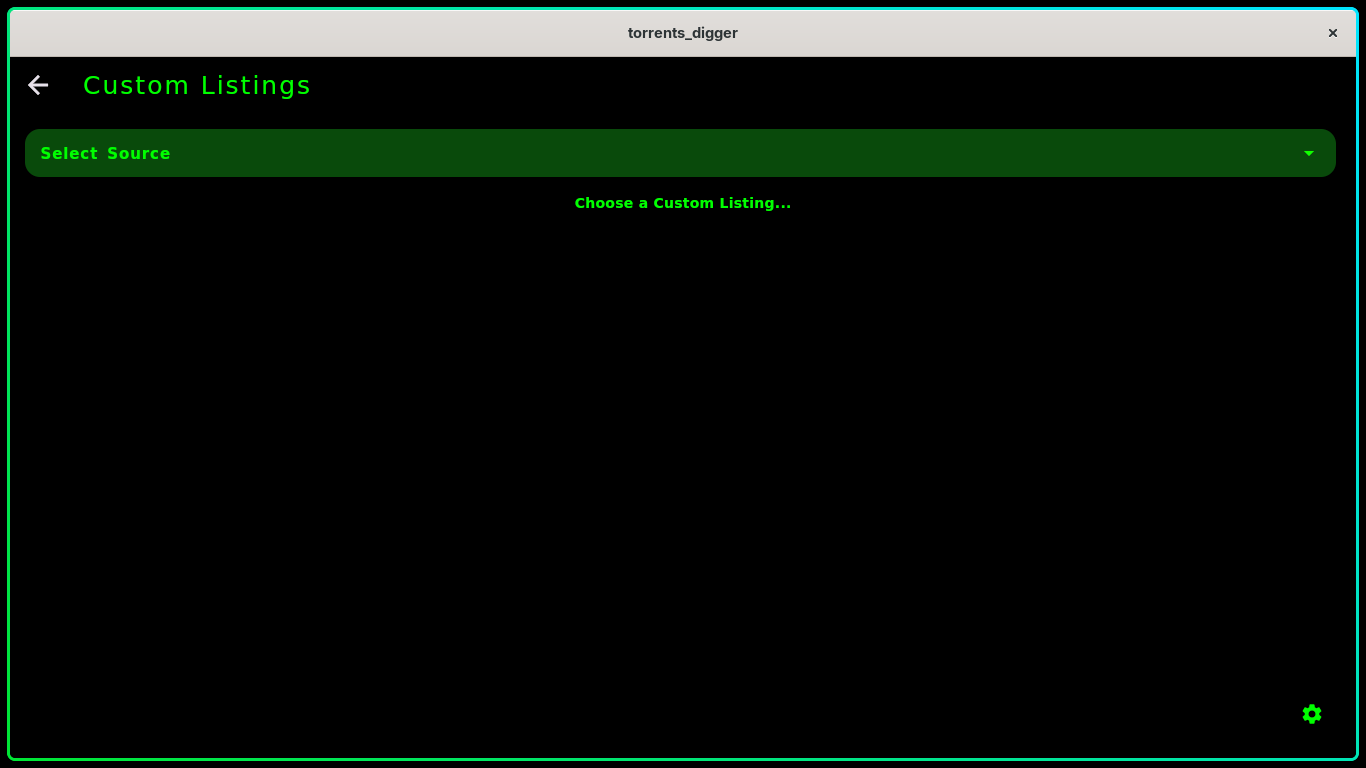
Task: Click the dropdown arrow beside Select Source
Action: pos(1309,153)
